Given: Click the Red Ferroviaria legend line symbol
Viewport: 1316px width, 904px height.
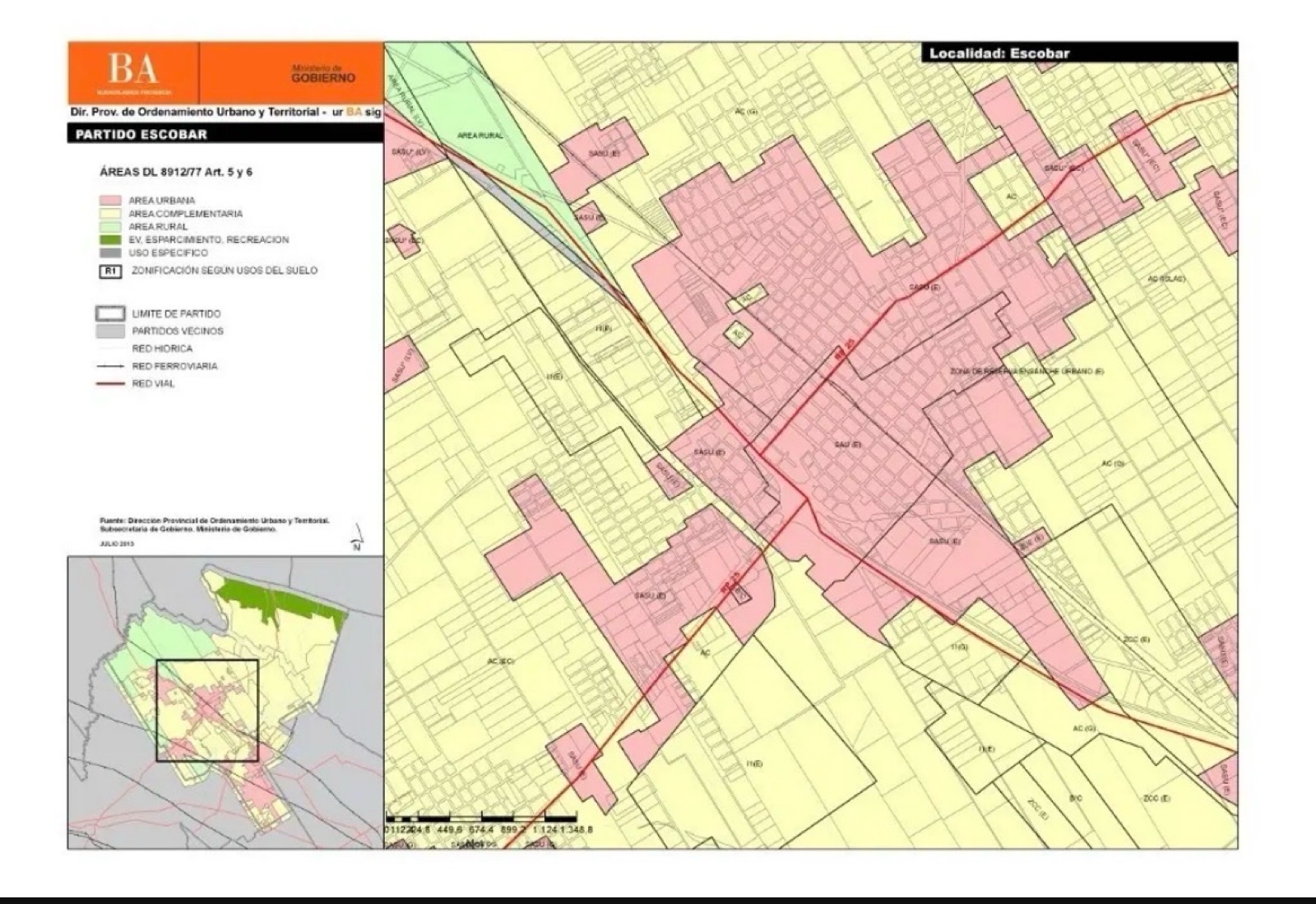Looking at the screenshot, I should point(111,366).
